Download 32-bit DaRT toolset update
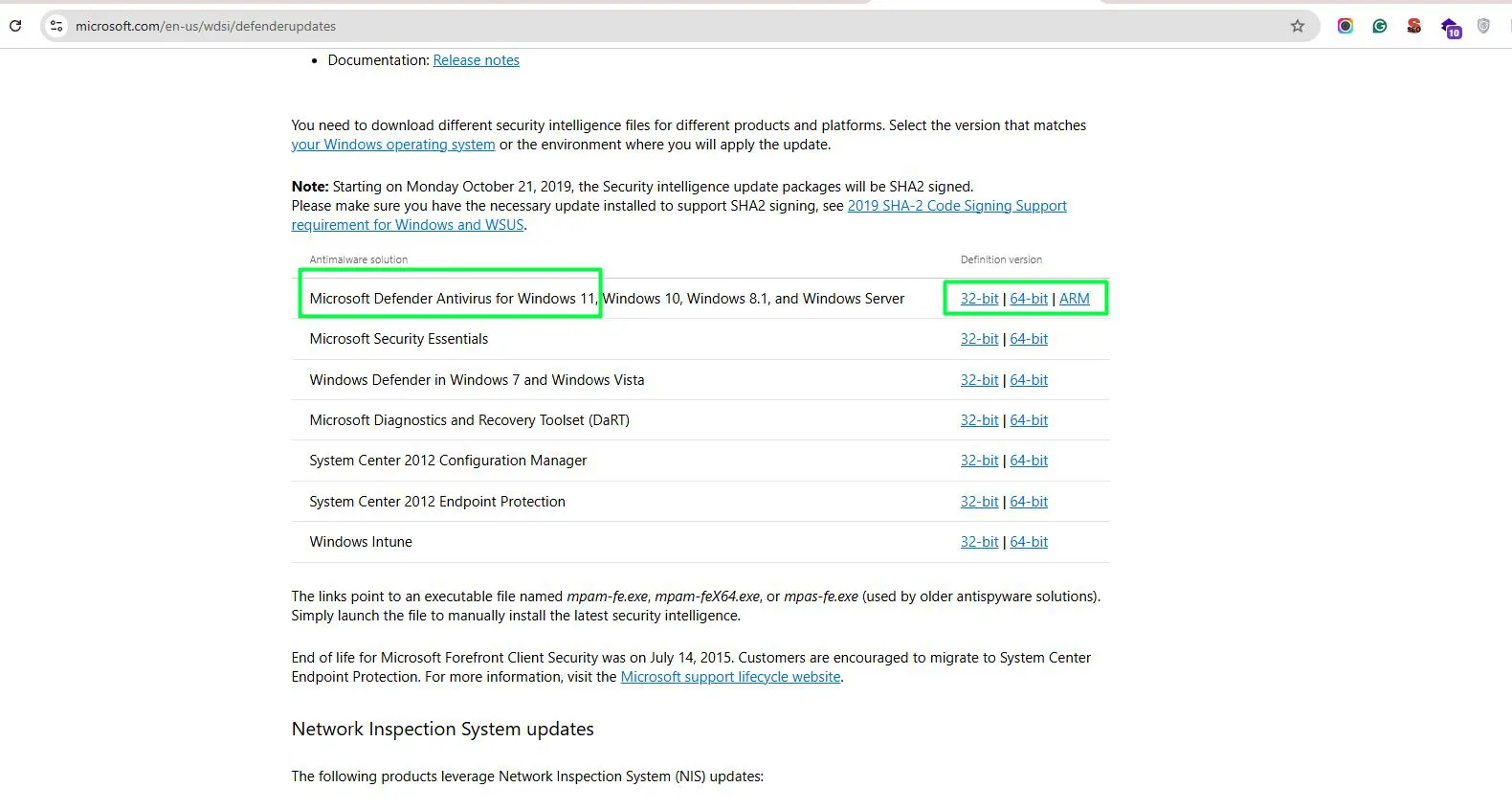Viewport: 1512px width, 810px height. (979, 420)
